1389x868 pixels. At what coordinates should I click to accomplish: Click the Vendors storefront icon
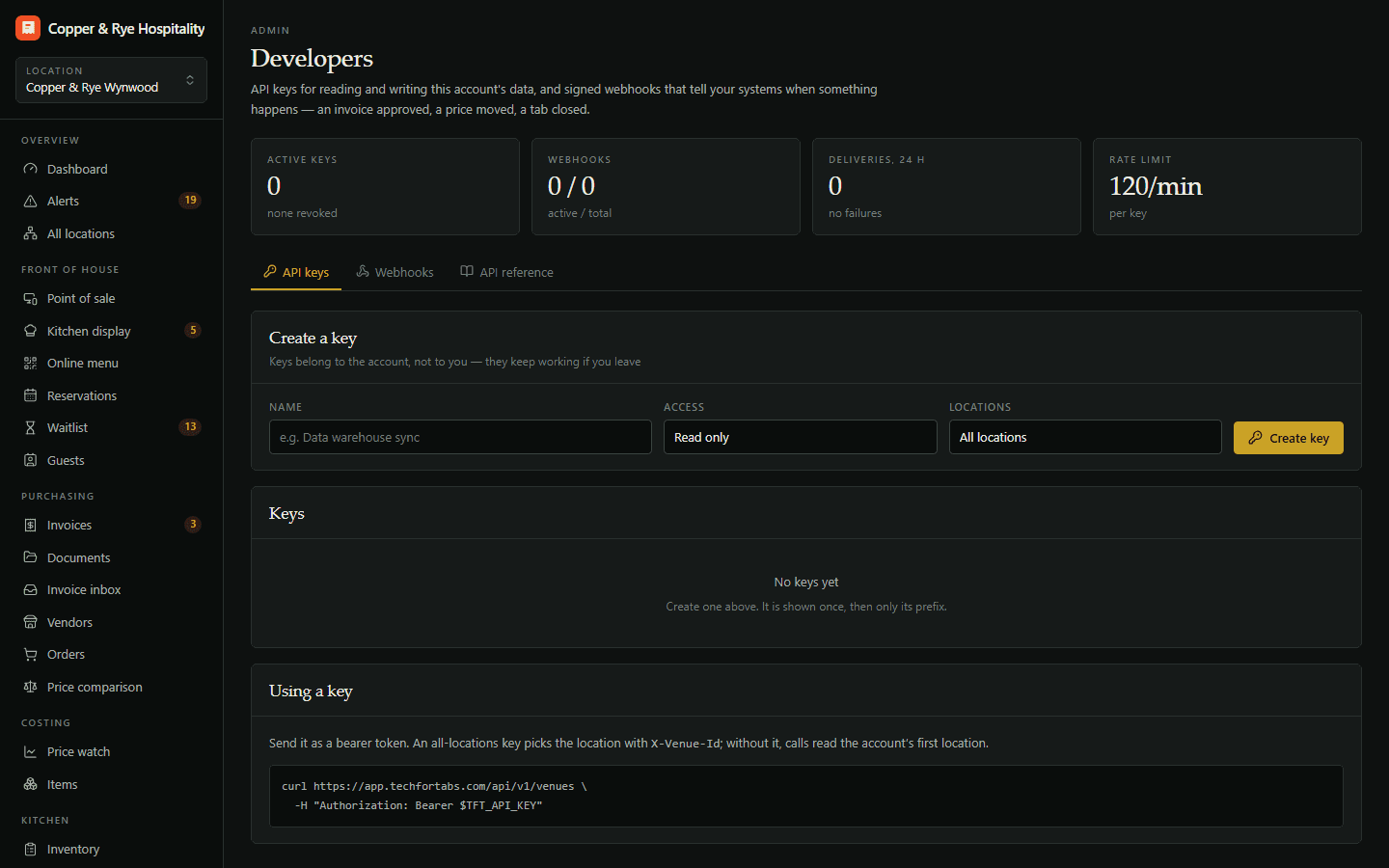[30, 623]
